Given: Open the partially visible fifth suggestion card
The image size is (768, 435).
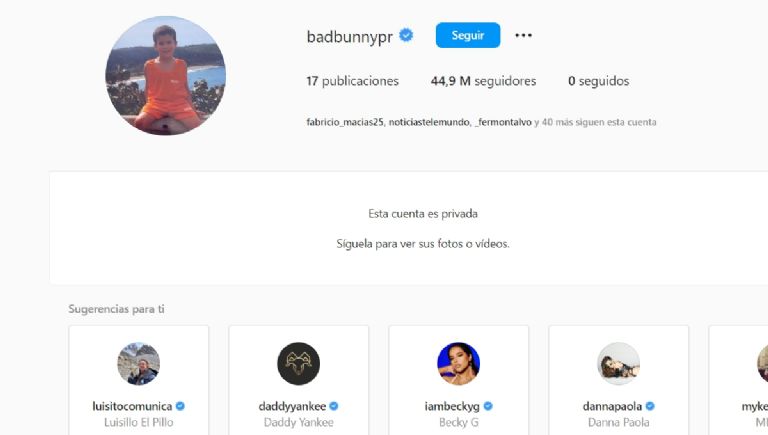Looking at the screenshot, I should [x=739, y=380].
